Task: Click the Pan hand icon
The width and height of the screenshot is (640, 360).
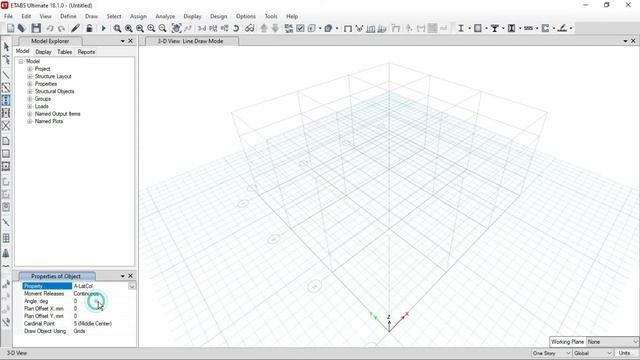Action: [x=176, y=28]
